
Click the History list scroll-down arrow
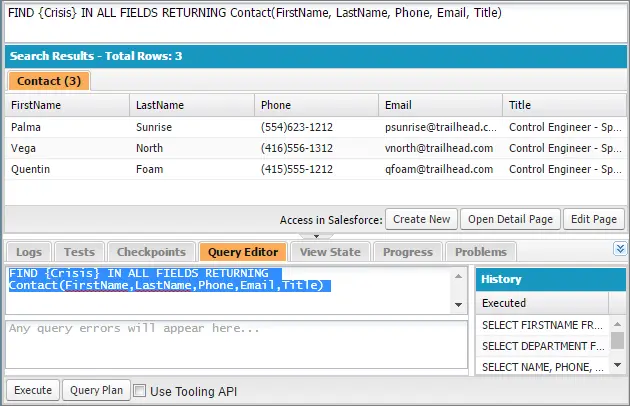pos(618,365)
